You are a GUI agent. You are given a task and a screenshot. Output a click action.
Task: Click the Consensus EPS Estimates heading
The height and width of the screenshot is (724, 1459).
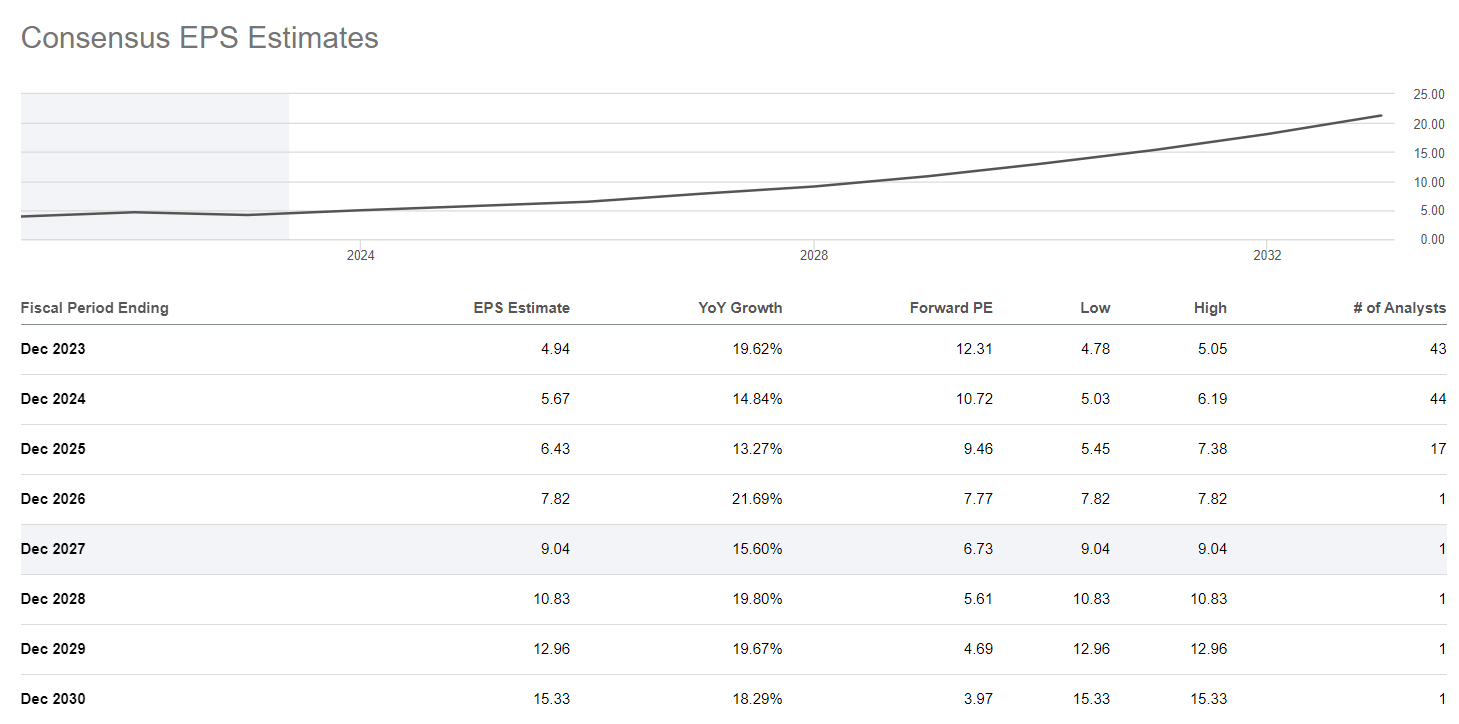(x=200, y=38)
